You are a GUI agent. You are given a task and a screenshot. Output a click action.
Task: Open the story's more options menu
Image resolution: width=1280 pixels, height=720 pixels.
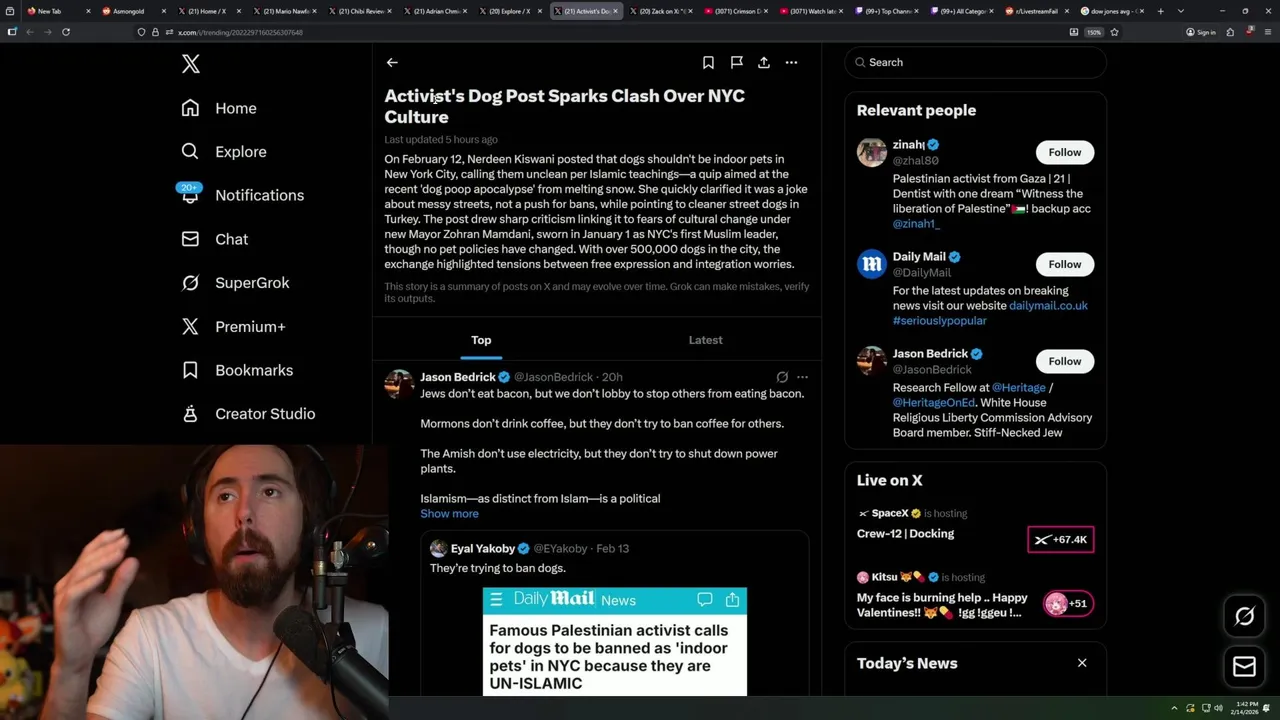point(791,62)
